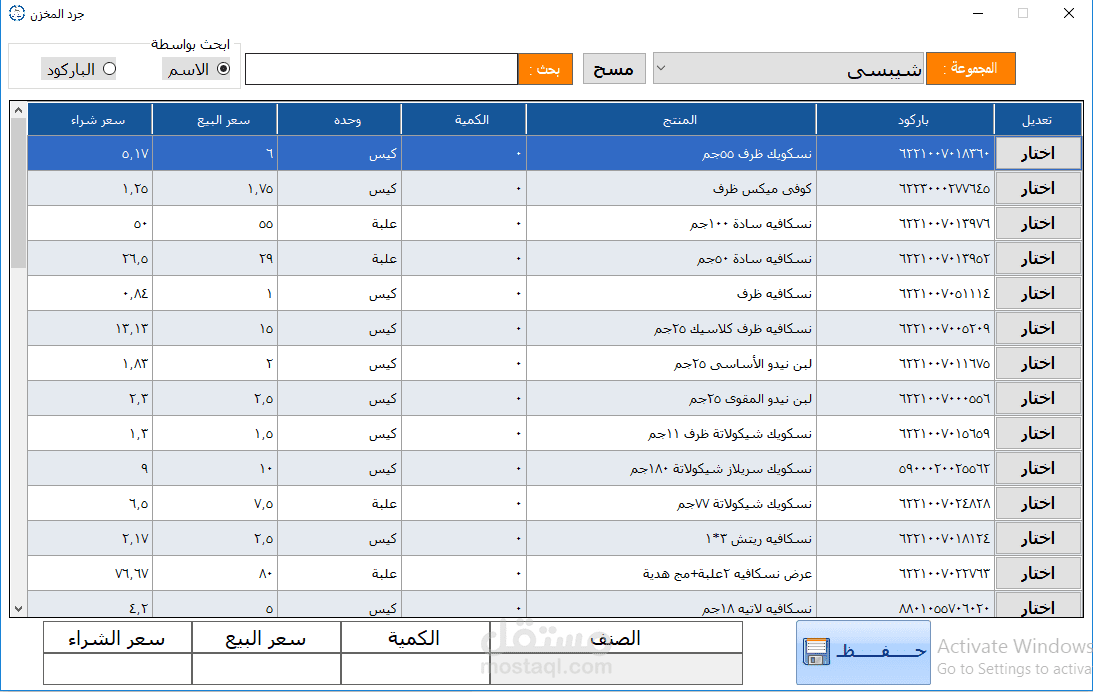This screenshot has height=692, width=1093.
Task: Click the سعر البيع label above bottom inputs
Action: (x=266, y=638)
